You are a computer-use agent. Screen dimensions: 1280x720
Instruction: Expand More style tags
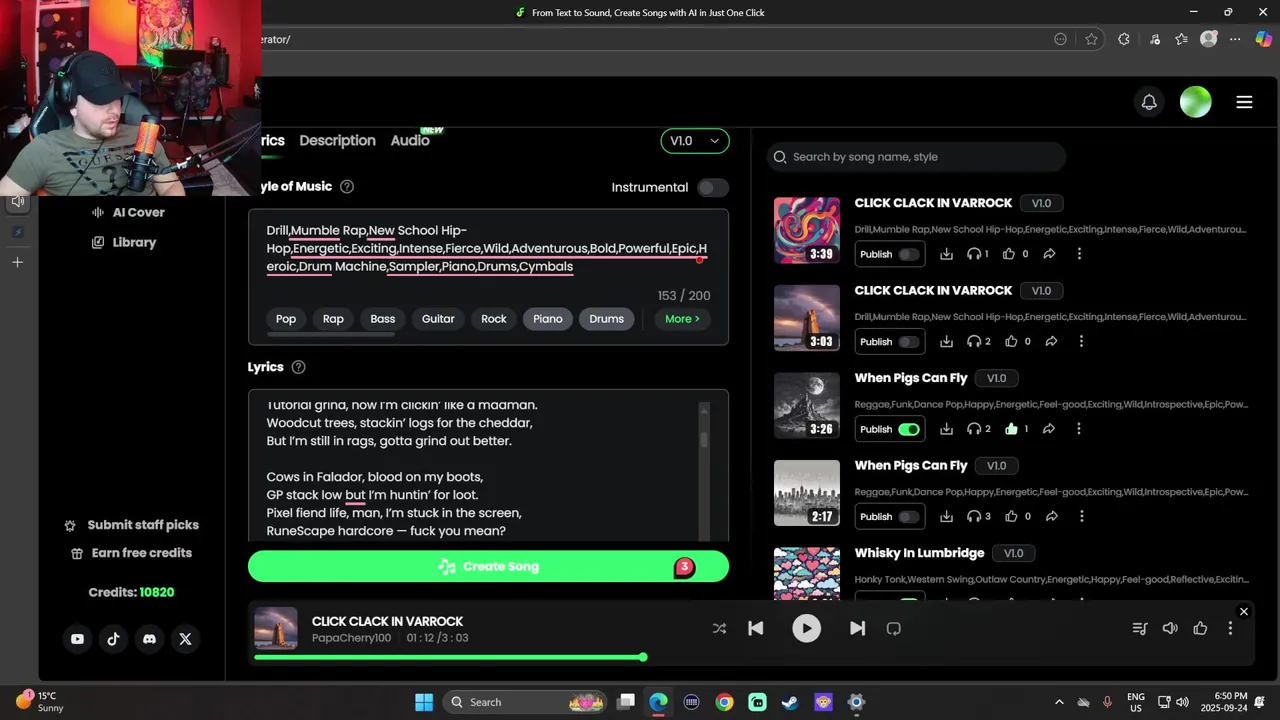(682, 319)
